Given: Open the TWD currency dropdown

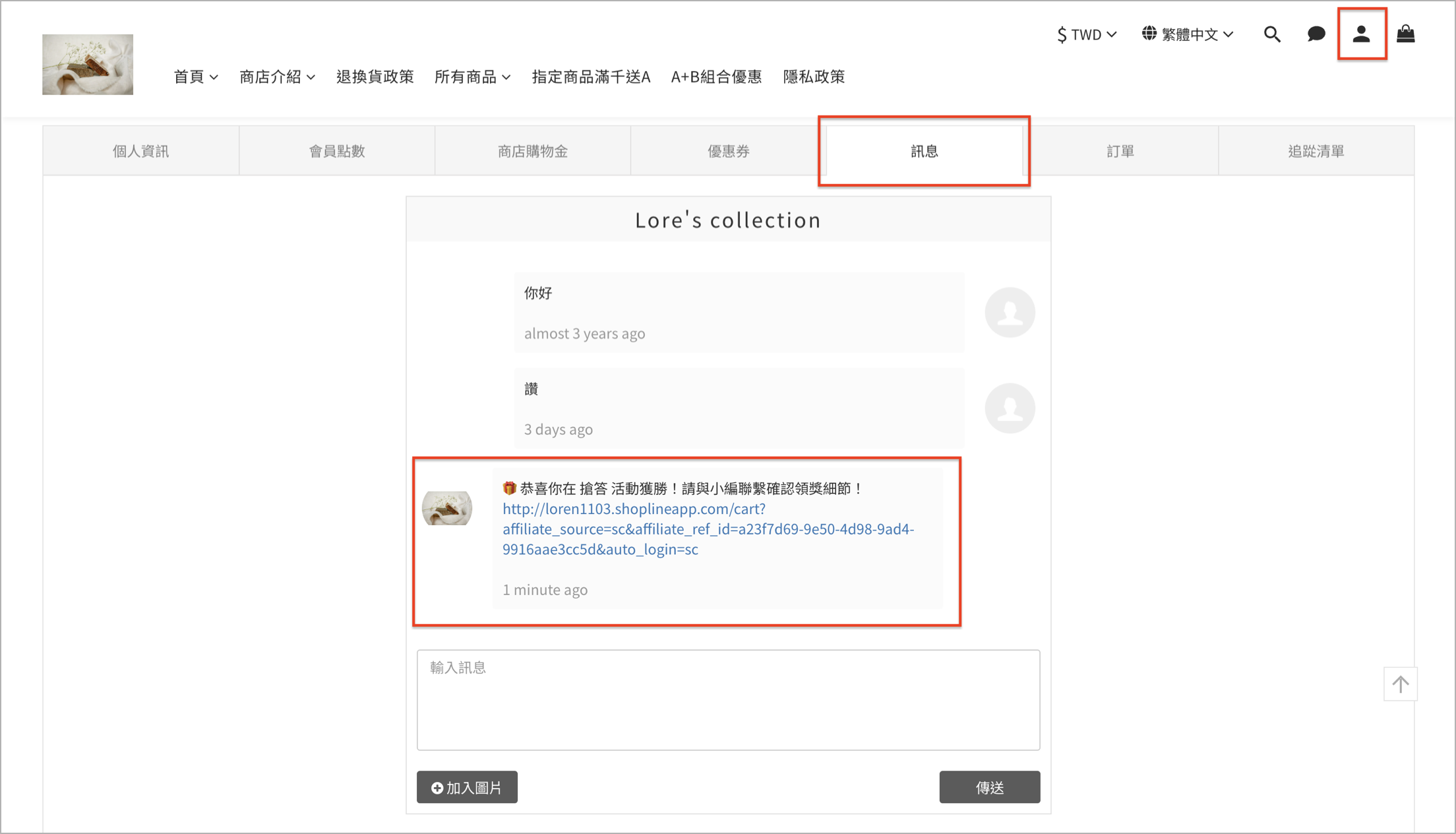Looking at the screenshot, I should click(x=1087, y=34).
